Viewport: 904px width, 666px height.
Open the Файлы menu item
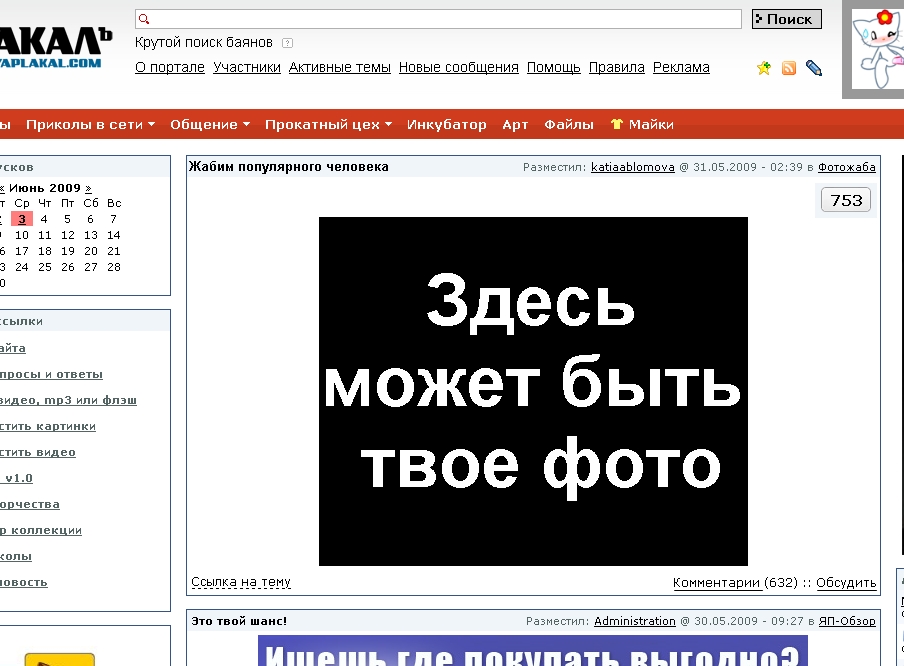point(568,125)
